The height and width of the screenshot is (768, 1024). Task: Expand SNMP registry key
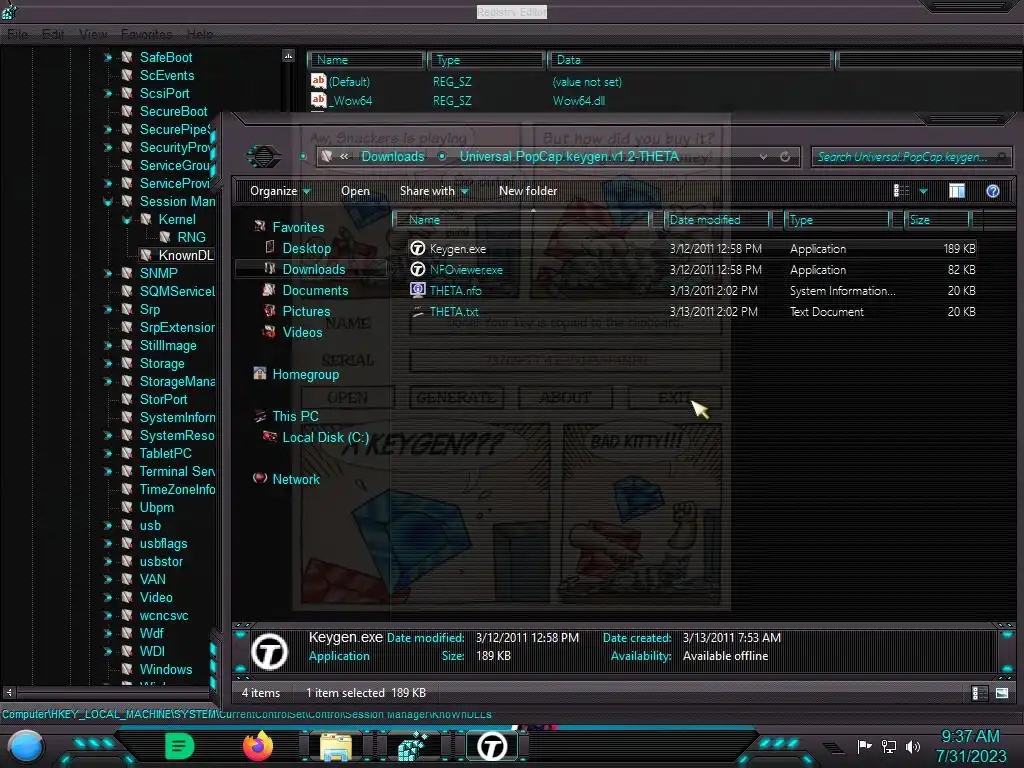(x=108, y=274)
